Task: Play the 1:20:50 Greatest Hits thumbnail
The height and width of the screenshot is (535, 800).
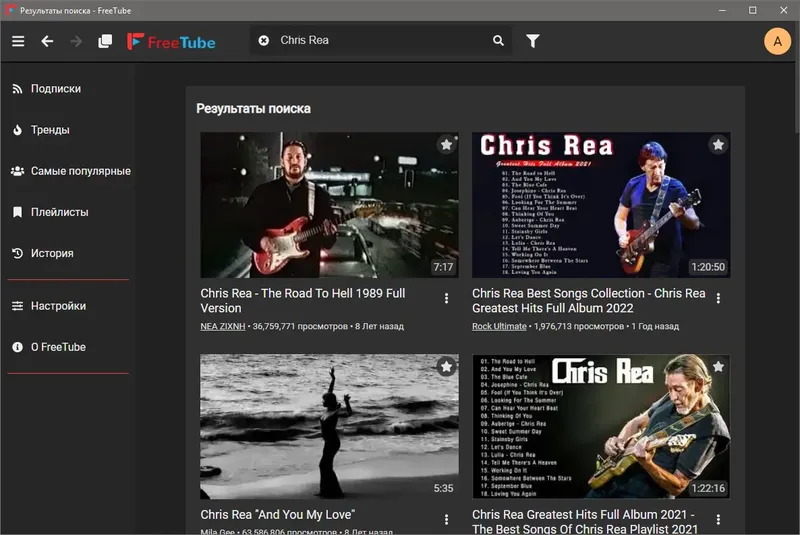Action: click(x=601, y=205)
